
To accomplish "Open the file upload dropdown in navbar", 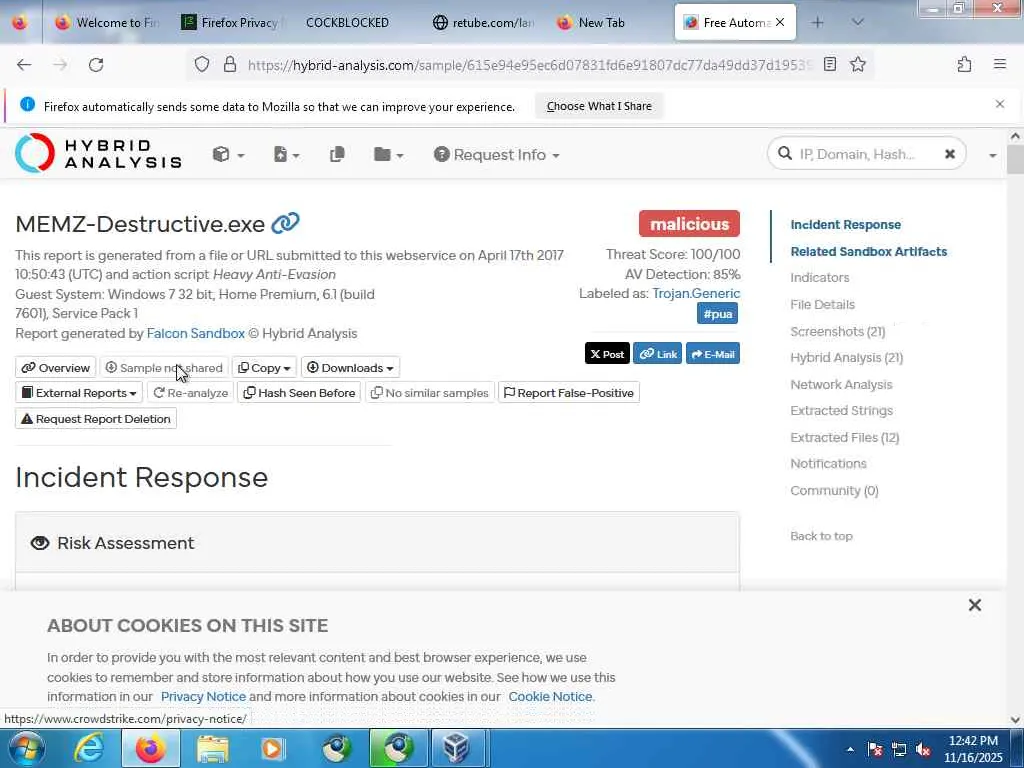I will click(x=286, y=155).
